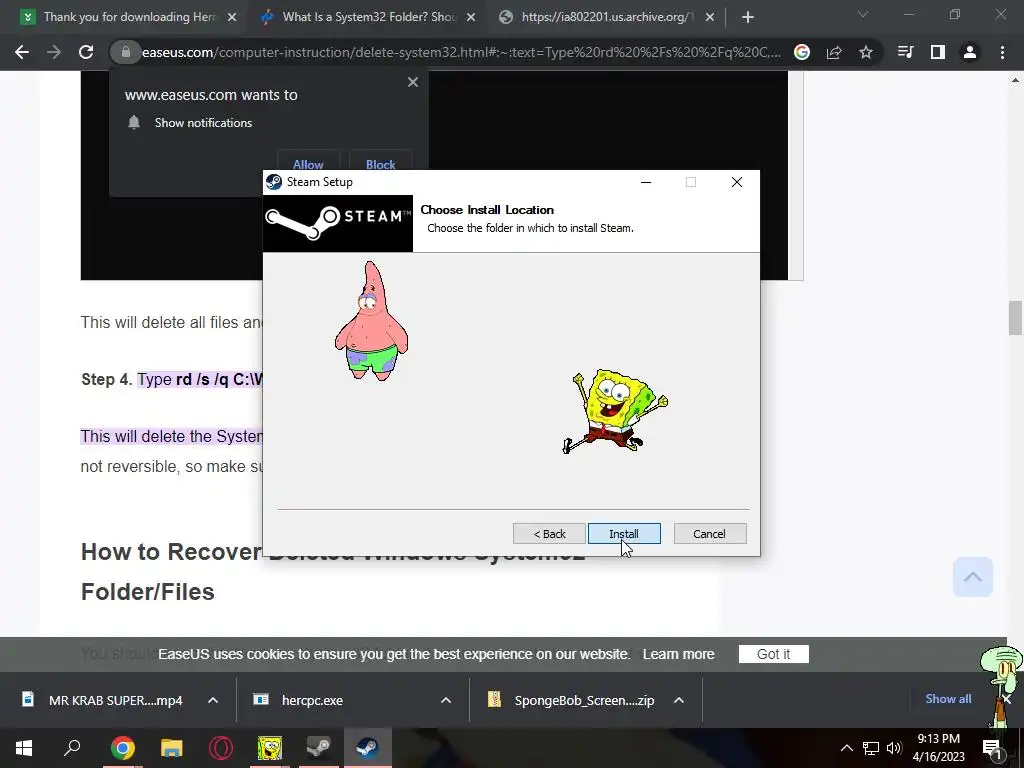Open the volume control in system tray
Viewport: 1024px width, 768px height.
pyautogui.click(x=894, y=748)
